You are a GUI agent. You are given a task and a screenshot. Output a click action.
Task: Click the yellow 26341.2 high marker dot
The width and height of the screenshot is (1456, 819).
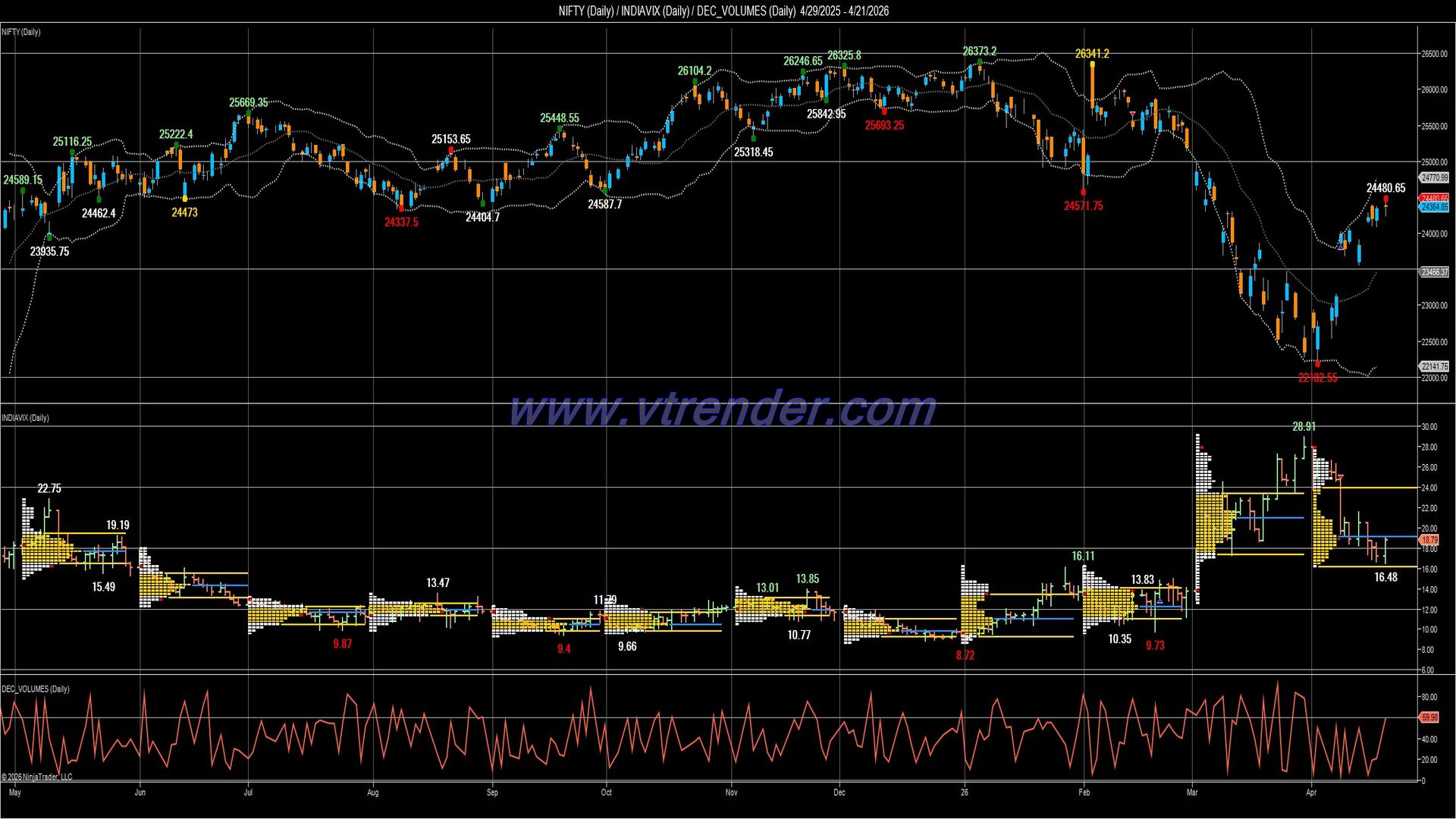click(1092, 64)
